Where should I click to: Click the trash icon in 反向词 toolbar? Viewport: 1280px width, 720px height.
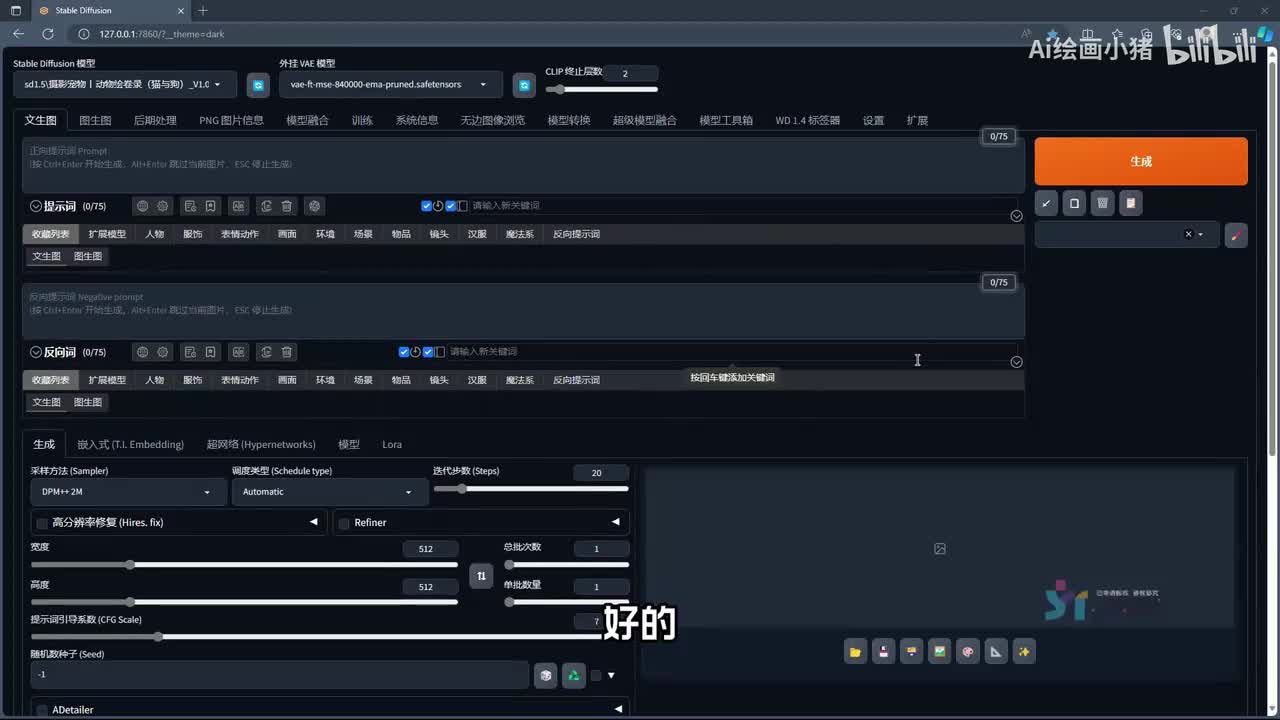point(287,352)
